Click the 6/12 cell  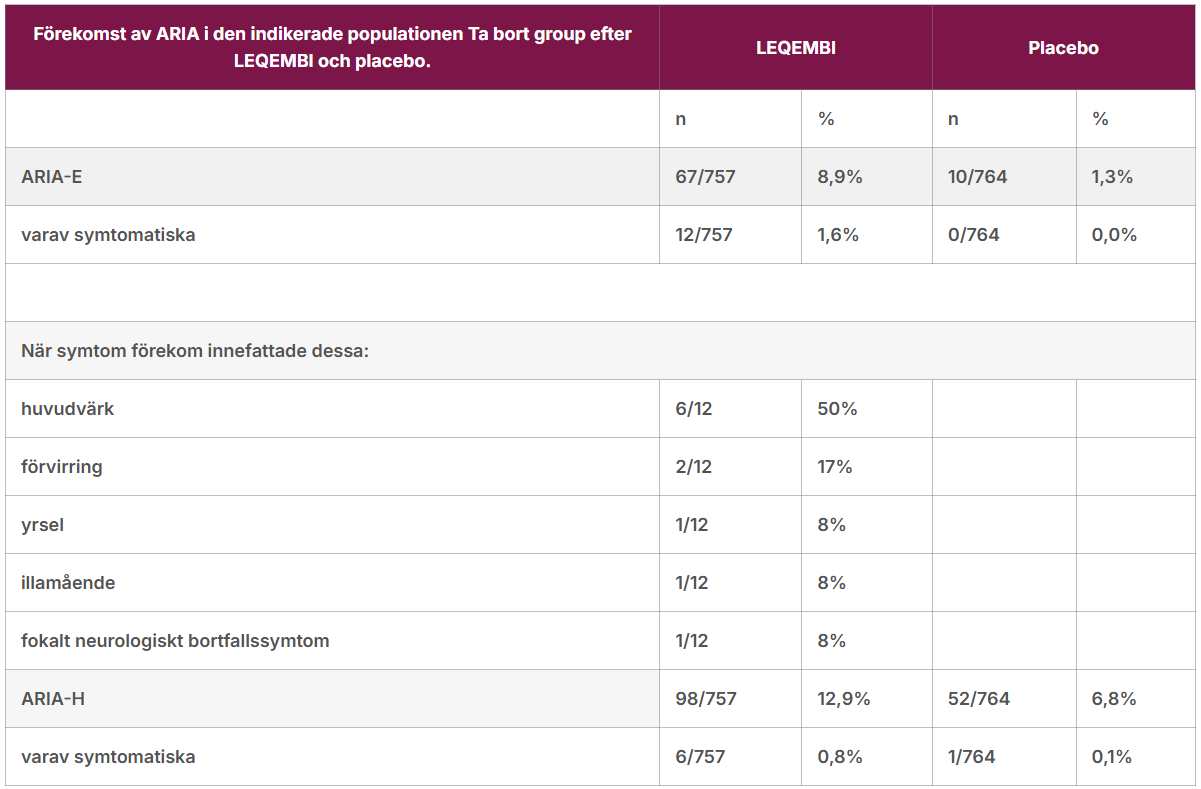tap(694, 409)
